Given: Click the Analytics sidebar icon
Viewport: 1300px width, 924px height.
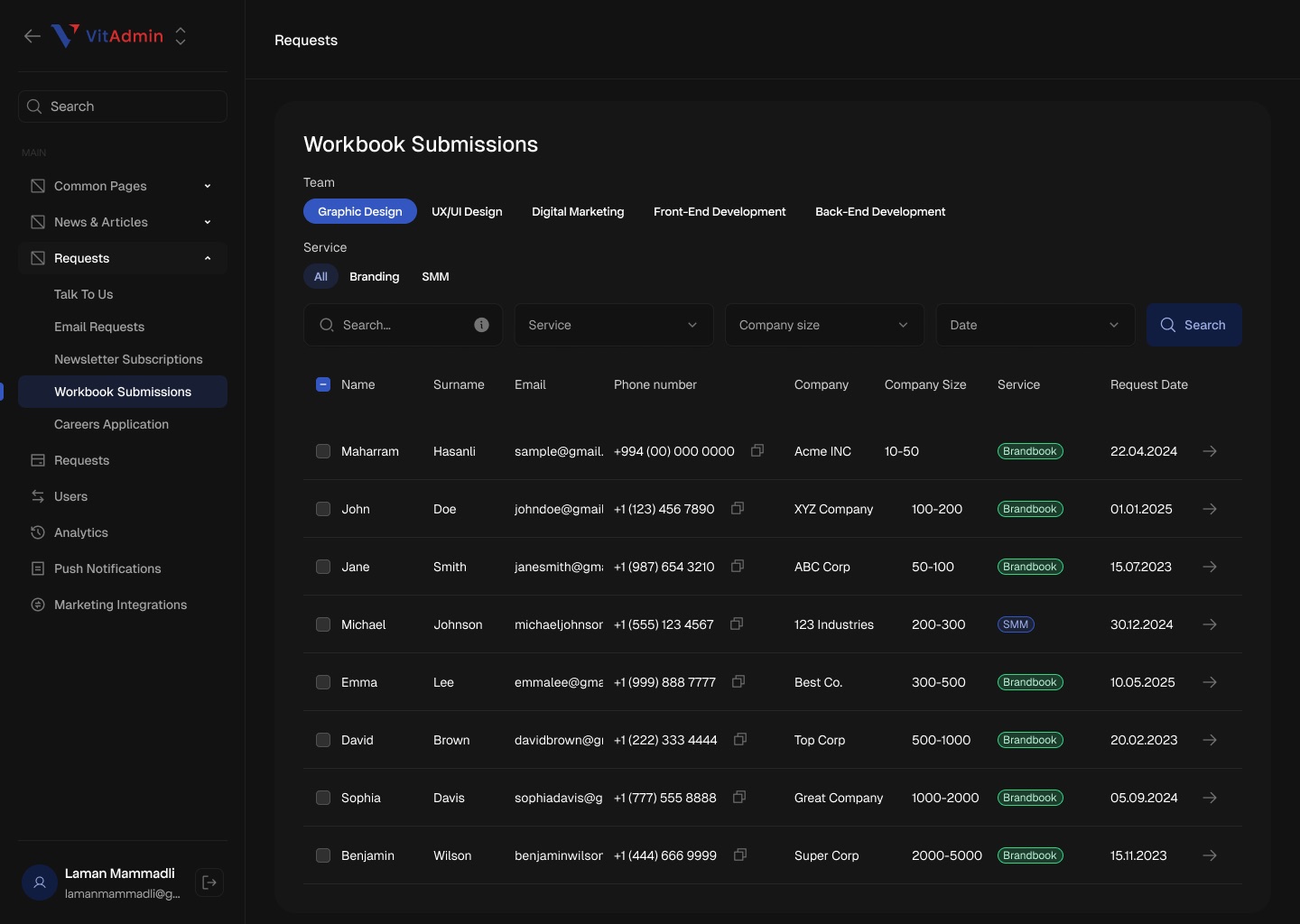Looking at the screenshot, I should pyautogui.click(x=38, y=532).
